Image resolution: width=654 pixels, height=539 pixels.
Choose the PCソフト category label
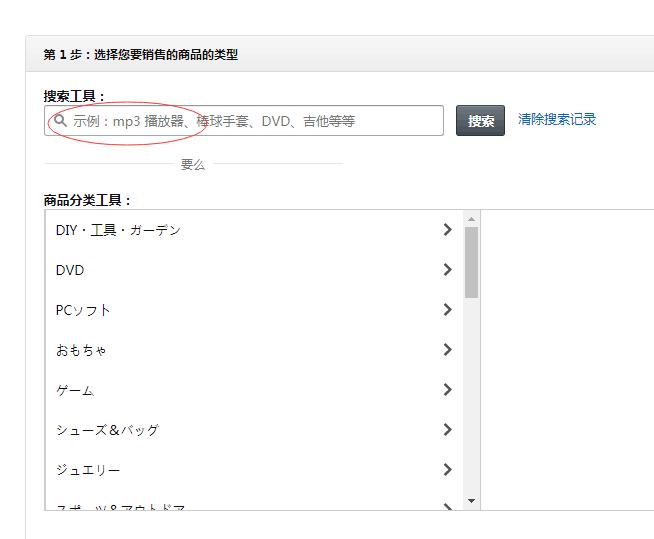click(83, 310)
